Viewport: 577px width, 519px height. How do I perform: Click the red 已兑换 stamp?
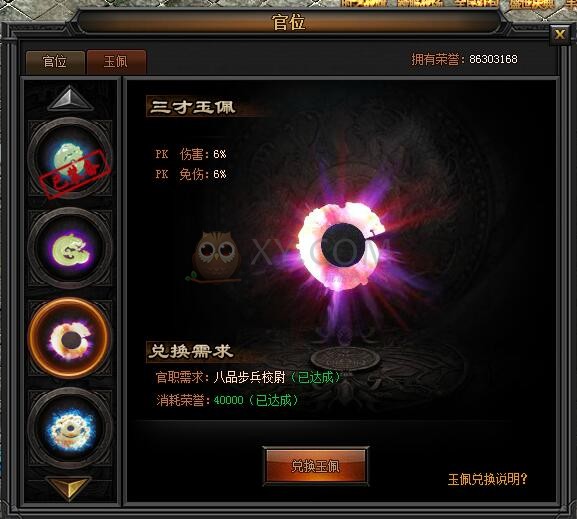tap(75, 174)
